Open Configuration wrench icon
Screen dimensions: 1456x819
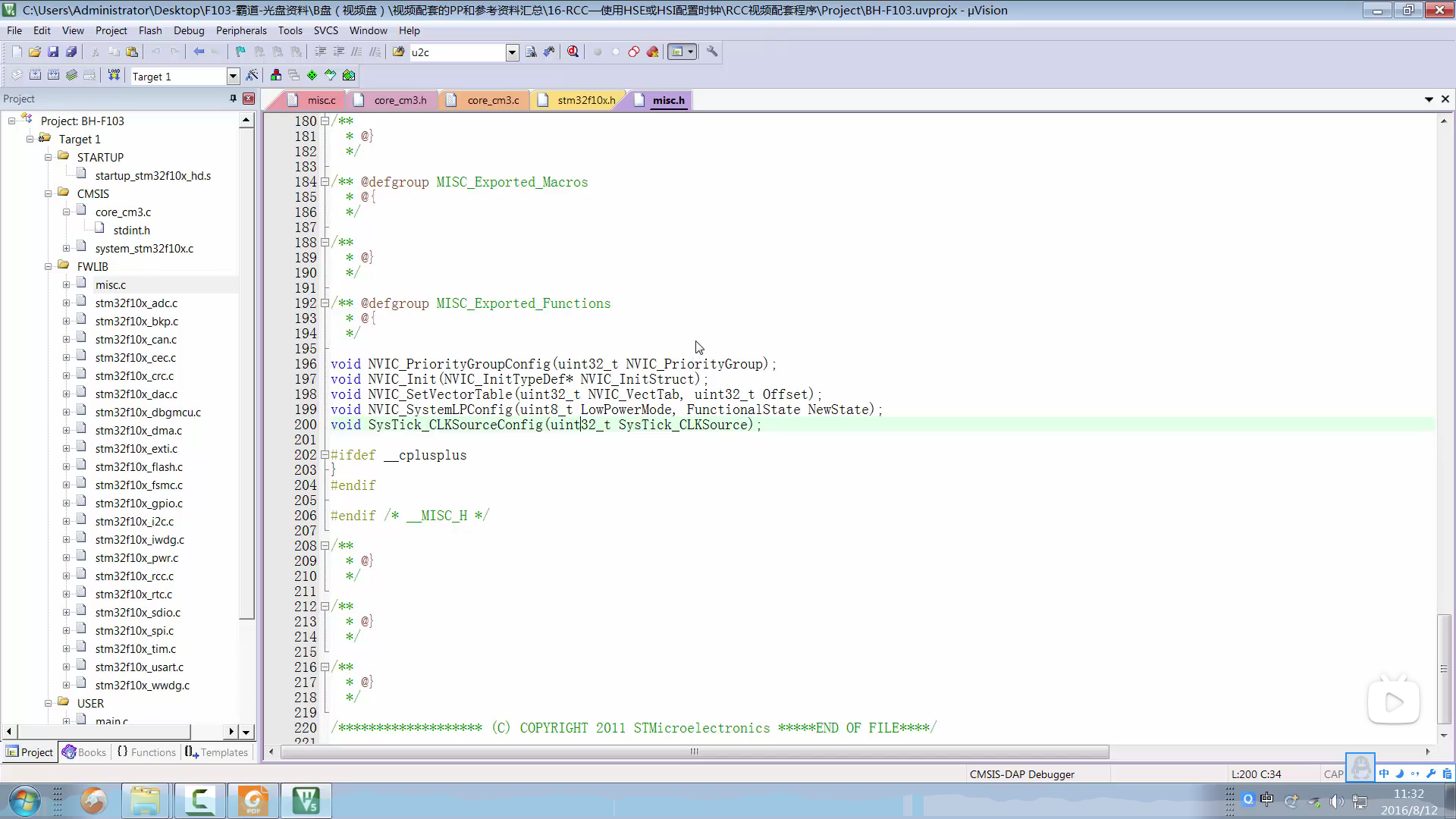[x=712, y=52]
